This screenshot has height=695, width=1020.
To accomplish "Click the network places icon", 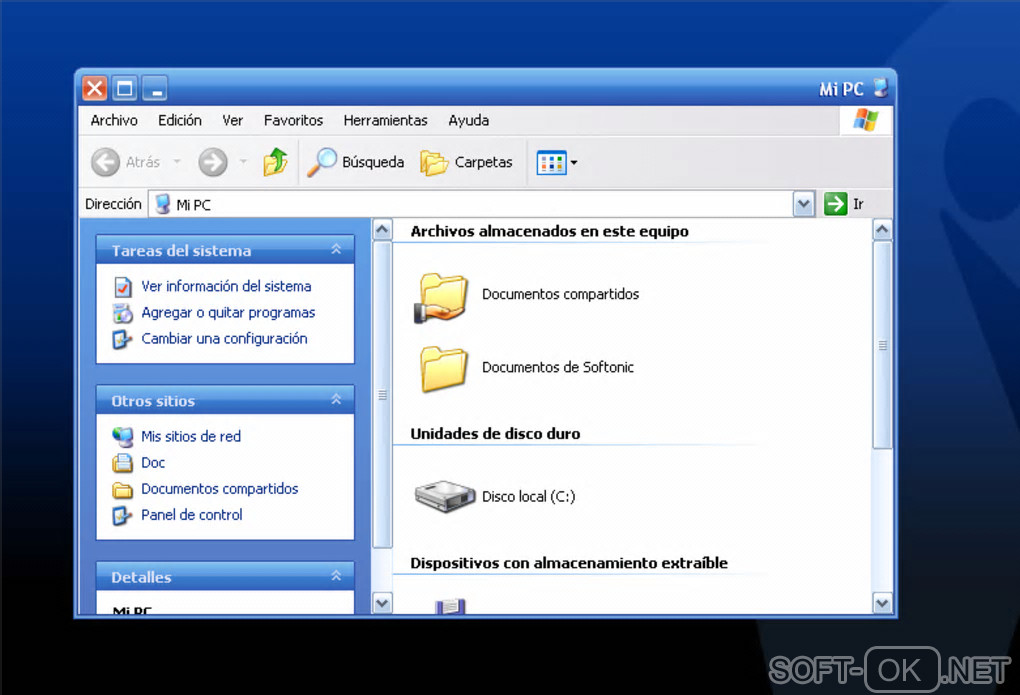I will [122, 437].
